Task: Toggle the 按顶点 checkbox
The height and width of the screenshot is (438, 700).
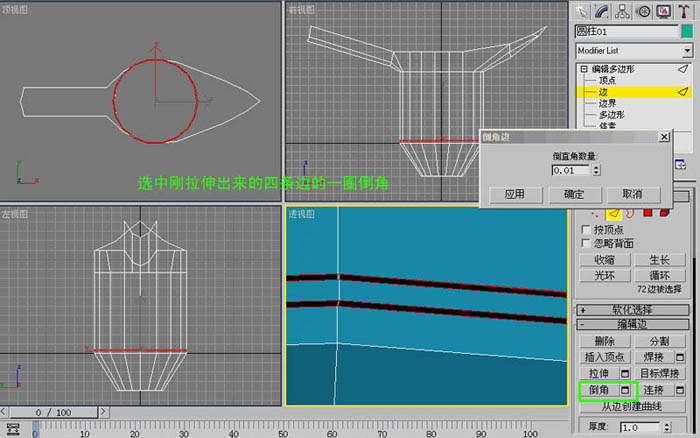Action: tap(586, 229)
